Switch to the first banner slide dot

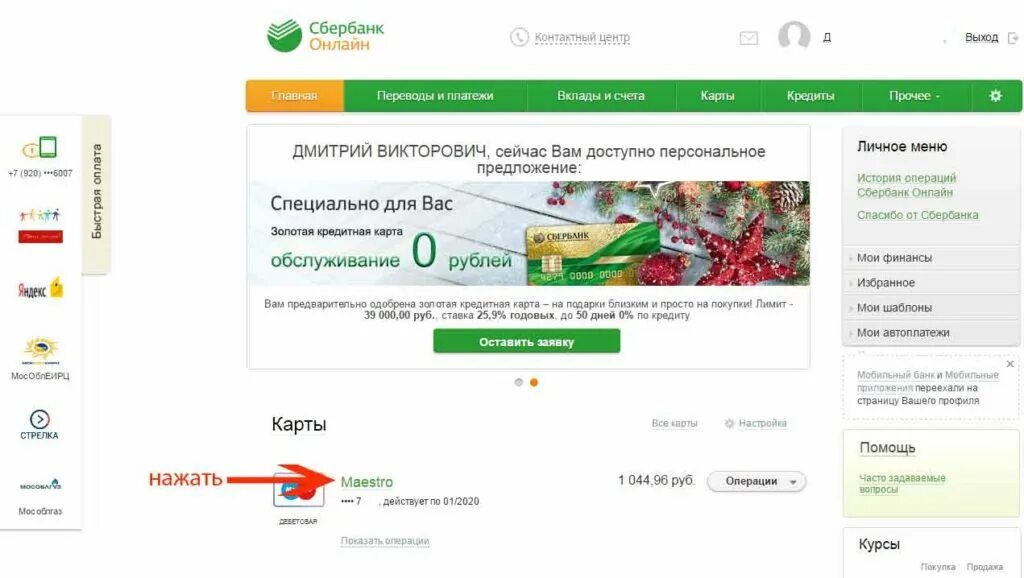519,382
